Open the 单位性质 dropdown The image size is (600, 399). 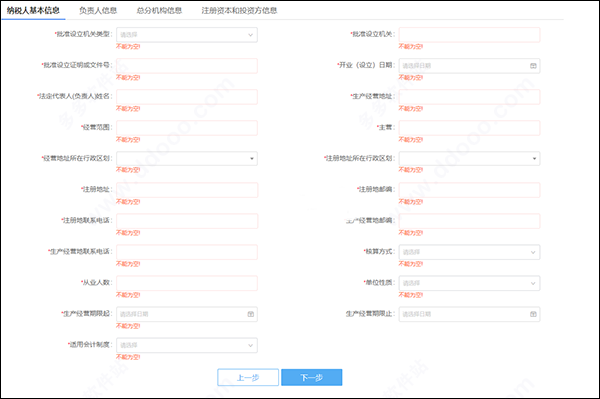[469, 283]
